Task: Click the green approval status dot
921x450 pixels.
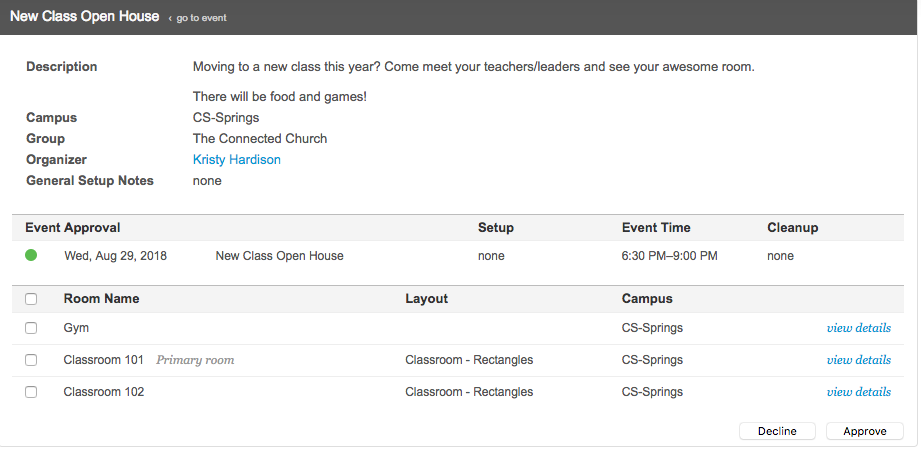Action: pyautogui.click(x=31, y=256)
